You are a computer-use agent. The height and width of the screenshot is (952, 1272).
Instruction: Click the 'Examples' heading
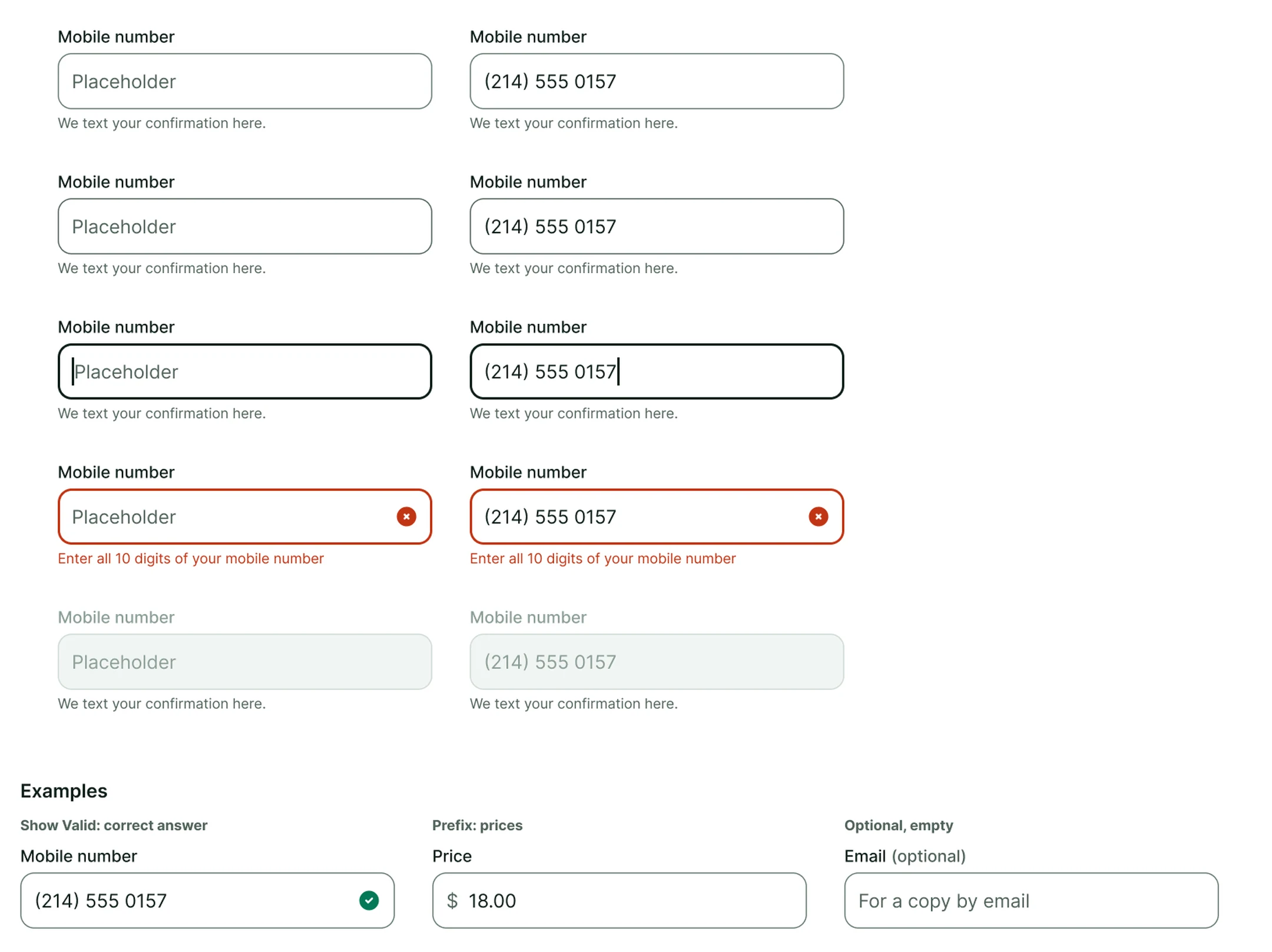64,790
